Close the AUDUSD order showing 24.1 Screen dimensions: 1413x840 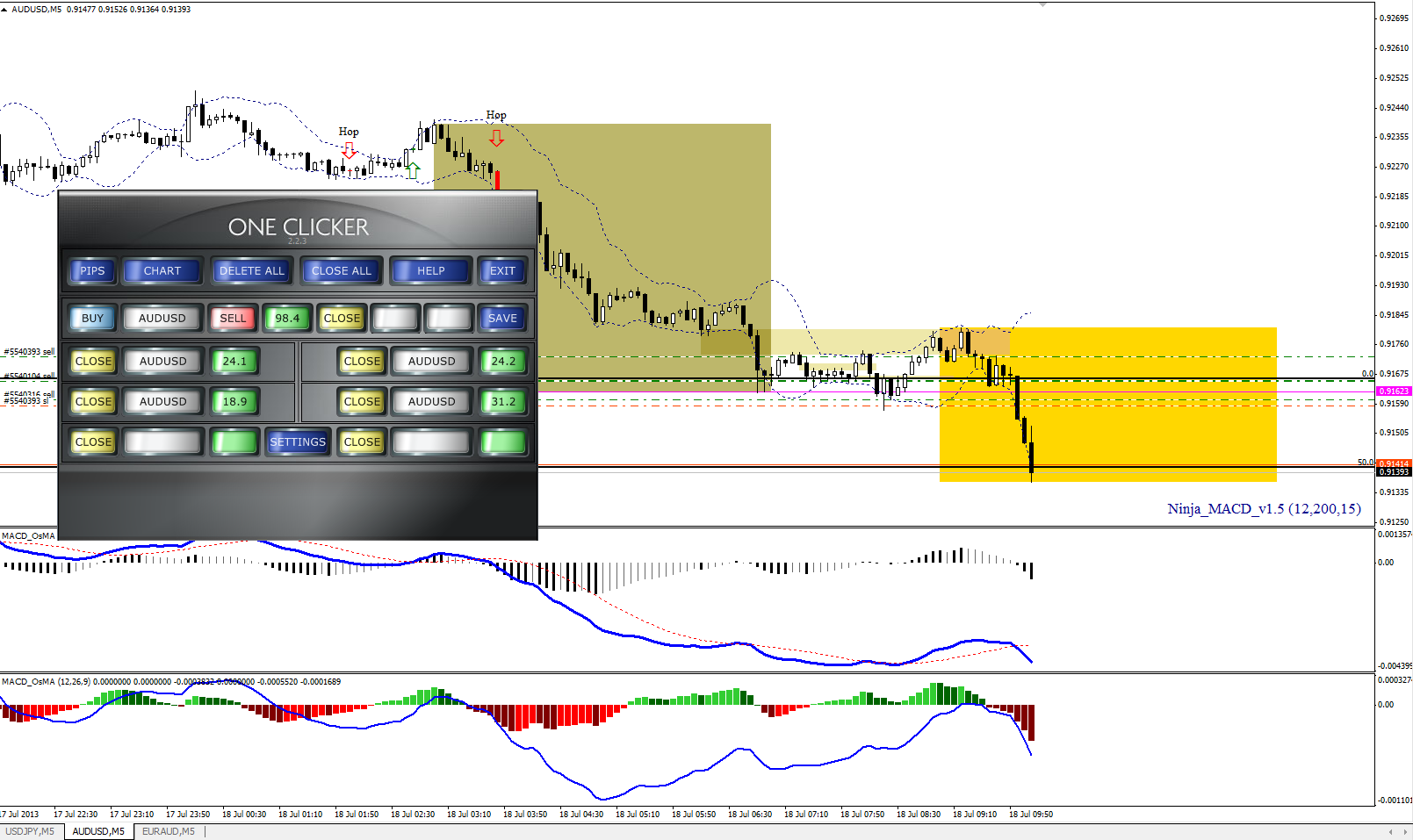[93, 362]
